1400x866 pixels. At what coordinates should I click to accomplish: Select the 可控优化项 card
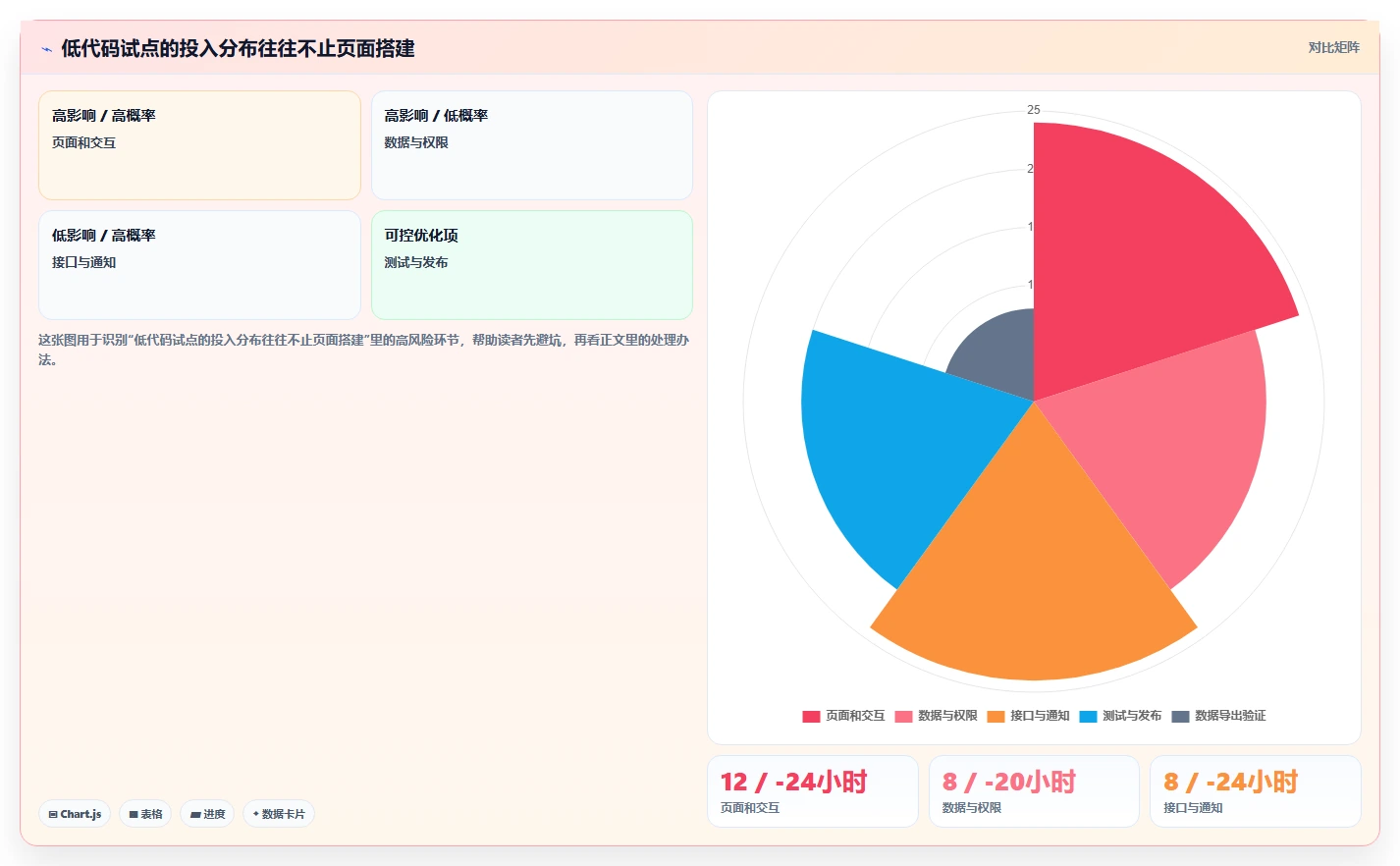pyautogui.click(x=532, y=265)
